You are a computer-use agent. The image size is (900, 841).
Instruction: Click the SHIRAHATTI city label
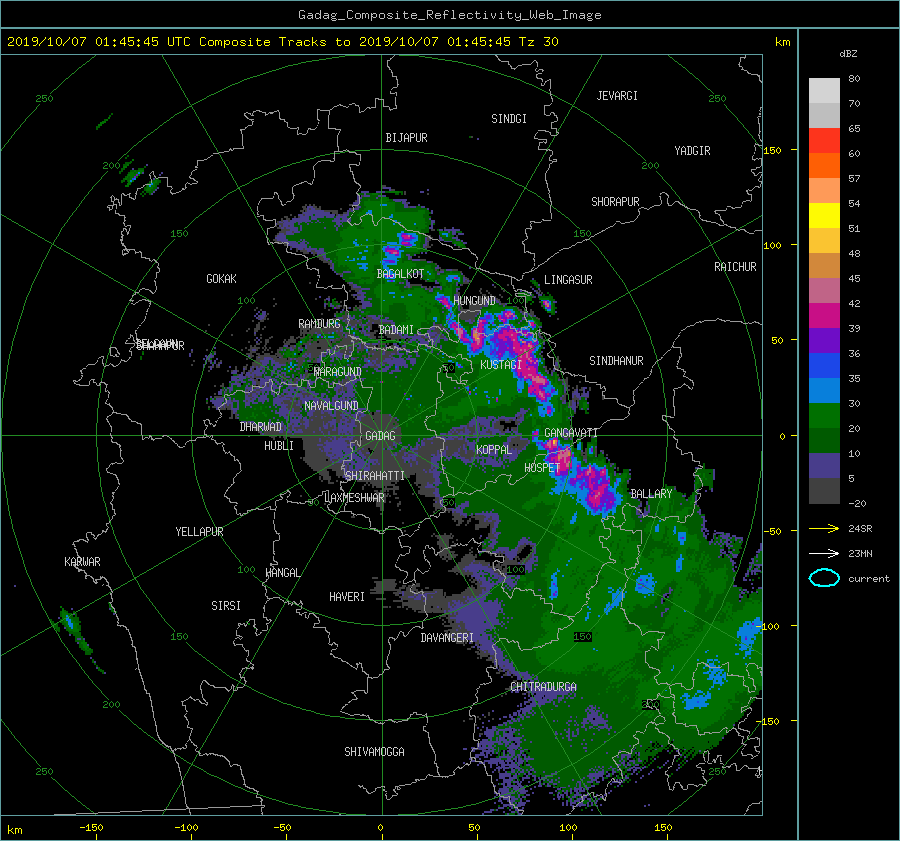click(x=375, y=475)
